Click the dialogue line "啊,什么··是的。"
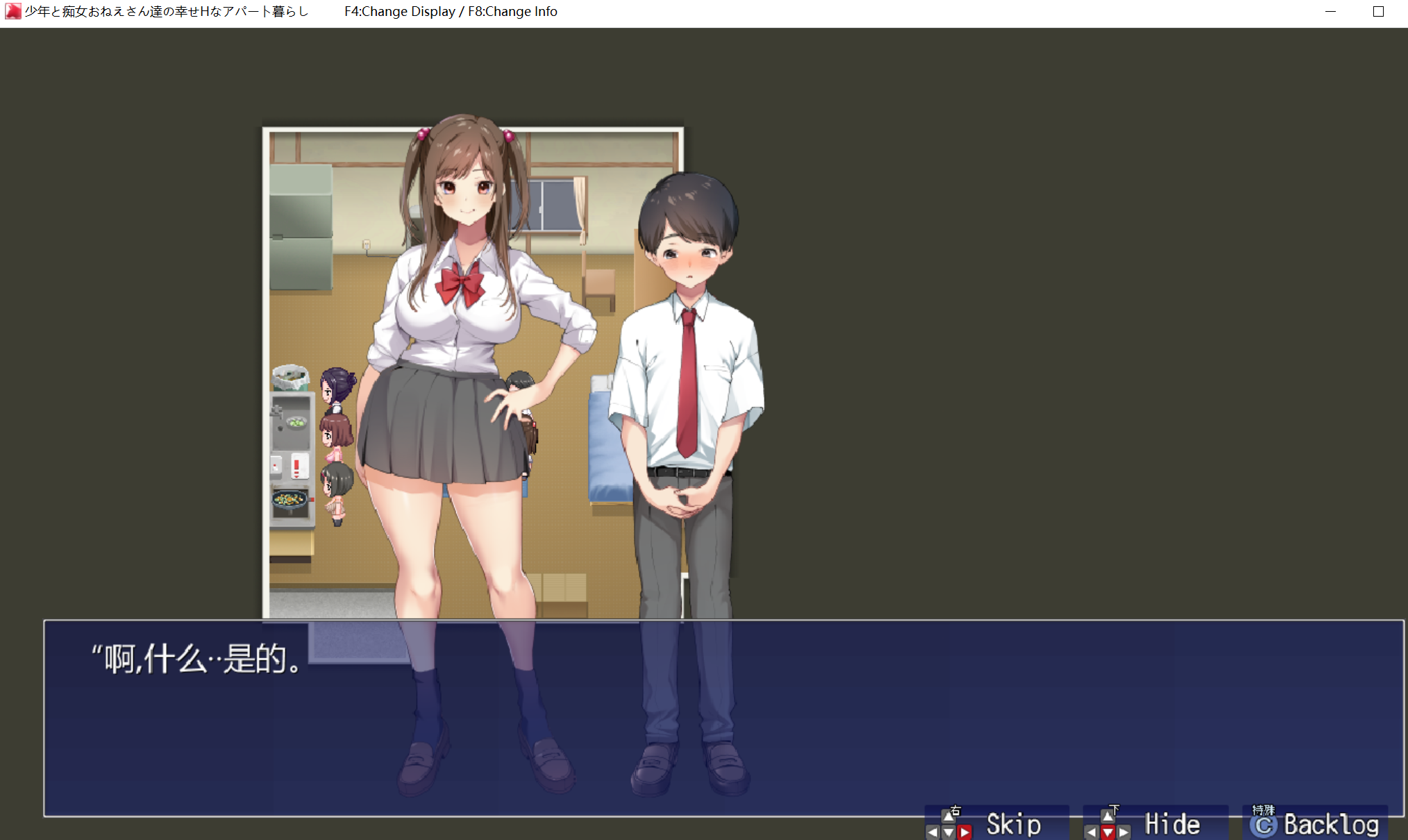Viewport: 1408px width, 840px height. 197,658
